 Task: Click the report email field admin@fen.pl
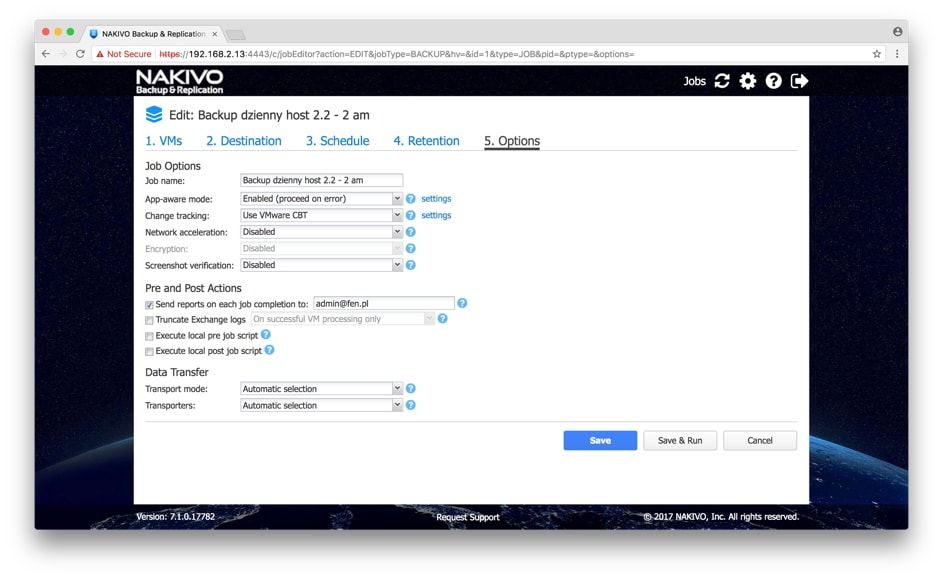pyautogui.click(x=384, y=304)
